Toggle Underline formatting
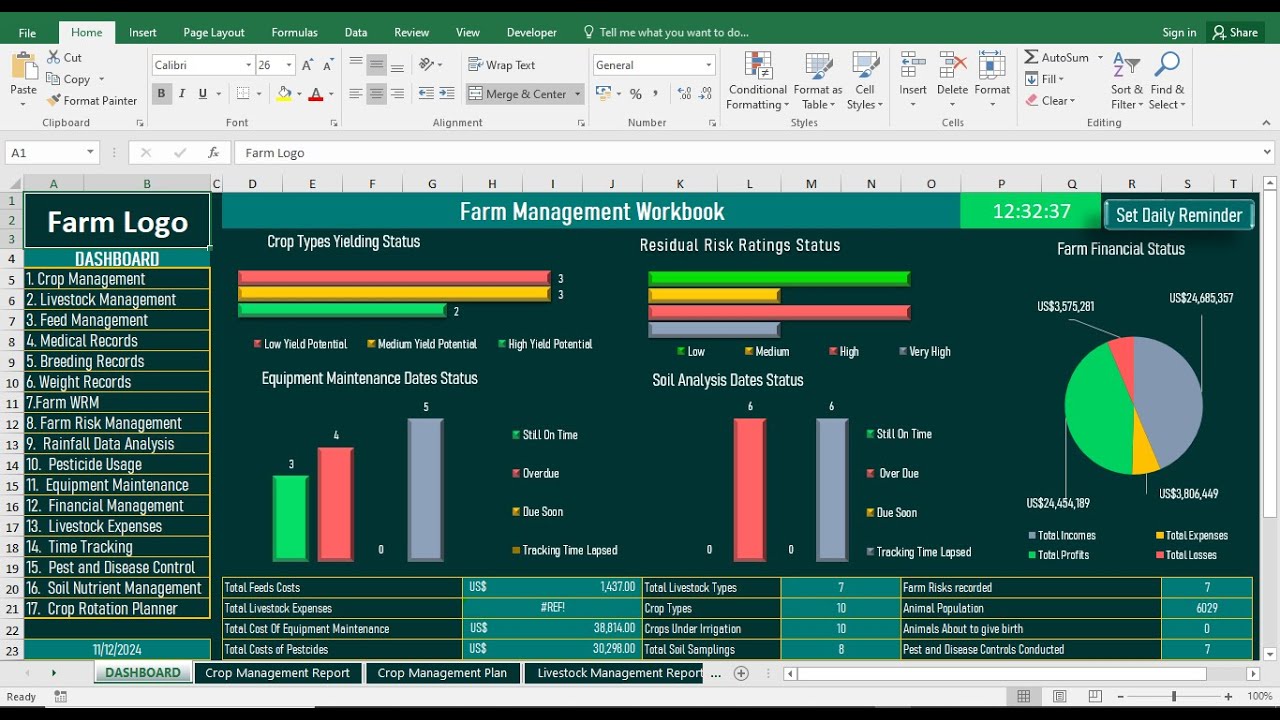 (x=203, y=94)
